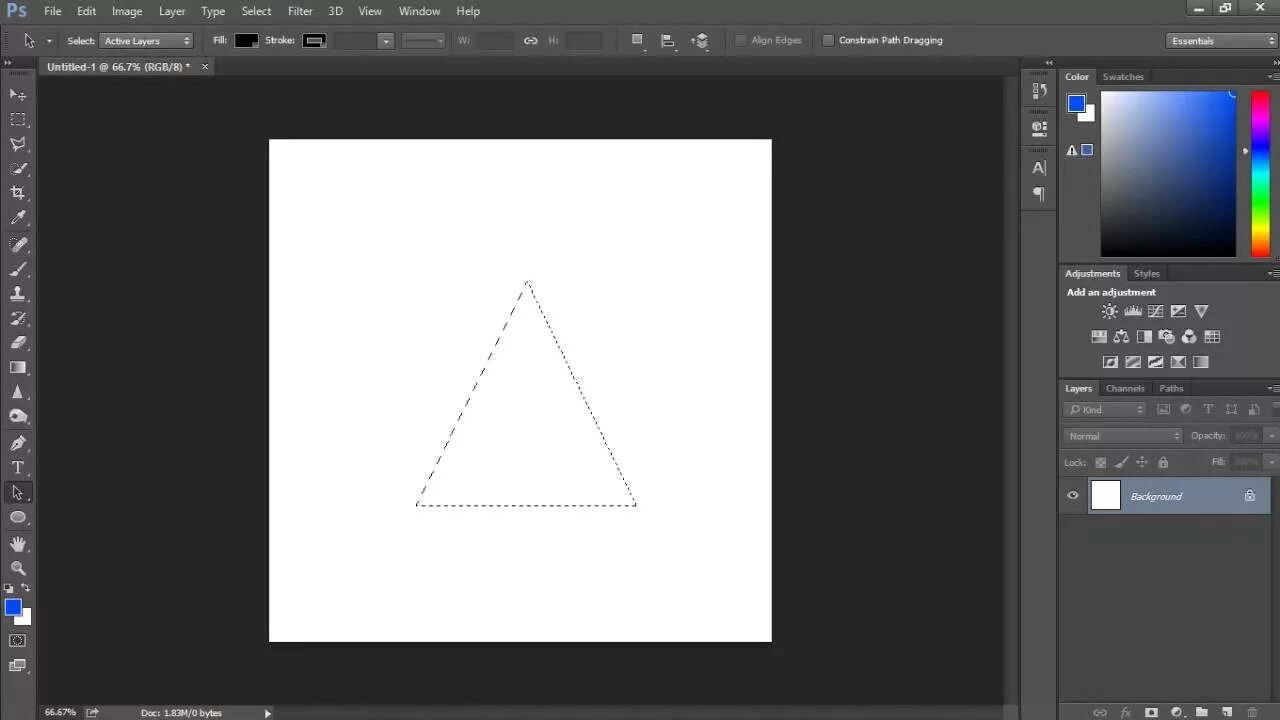
Task: Switch to the Swatches tab
Action: point(1123,77)
